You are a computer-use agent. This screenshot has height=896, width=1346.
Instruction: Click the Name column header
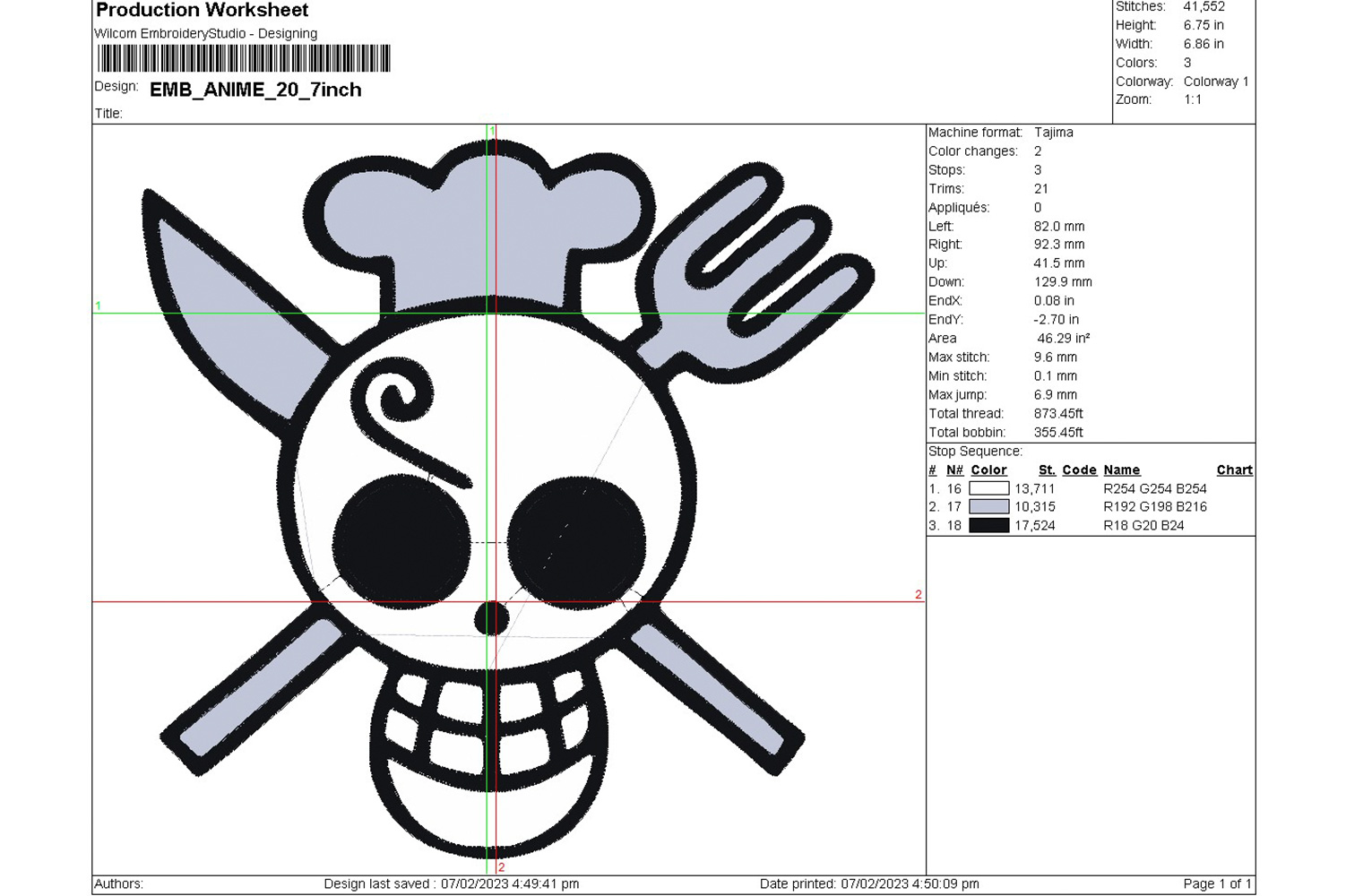pyautogui.click(x=1121, y=470)
